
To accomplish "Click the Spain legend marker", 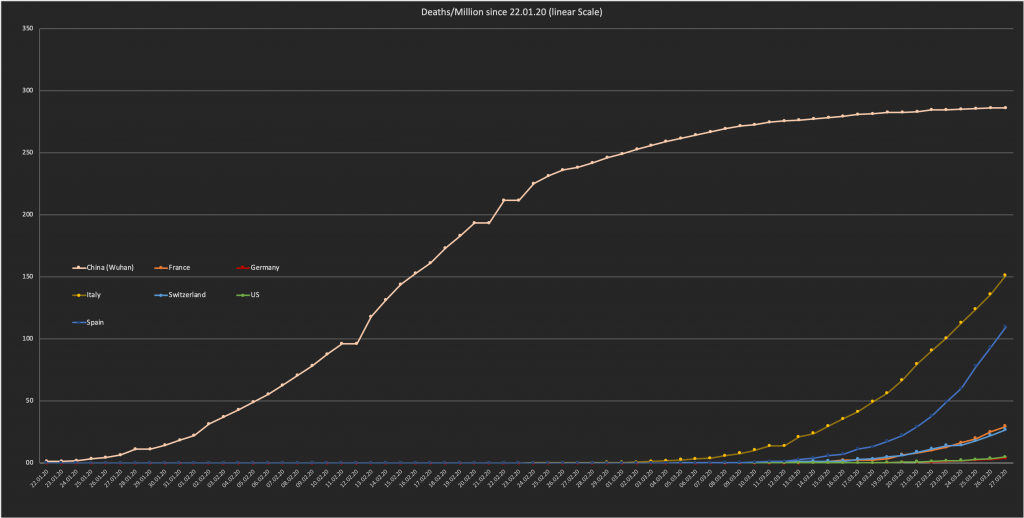I will pyautogui.click(x=78, y=323).
